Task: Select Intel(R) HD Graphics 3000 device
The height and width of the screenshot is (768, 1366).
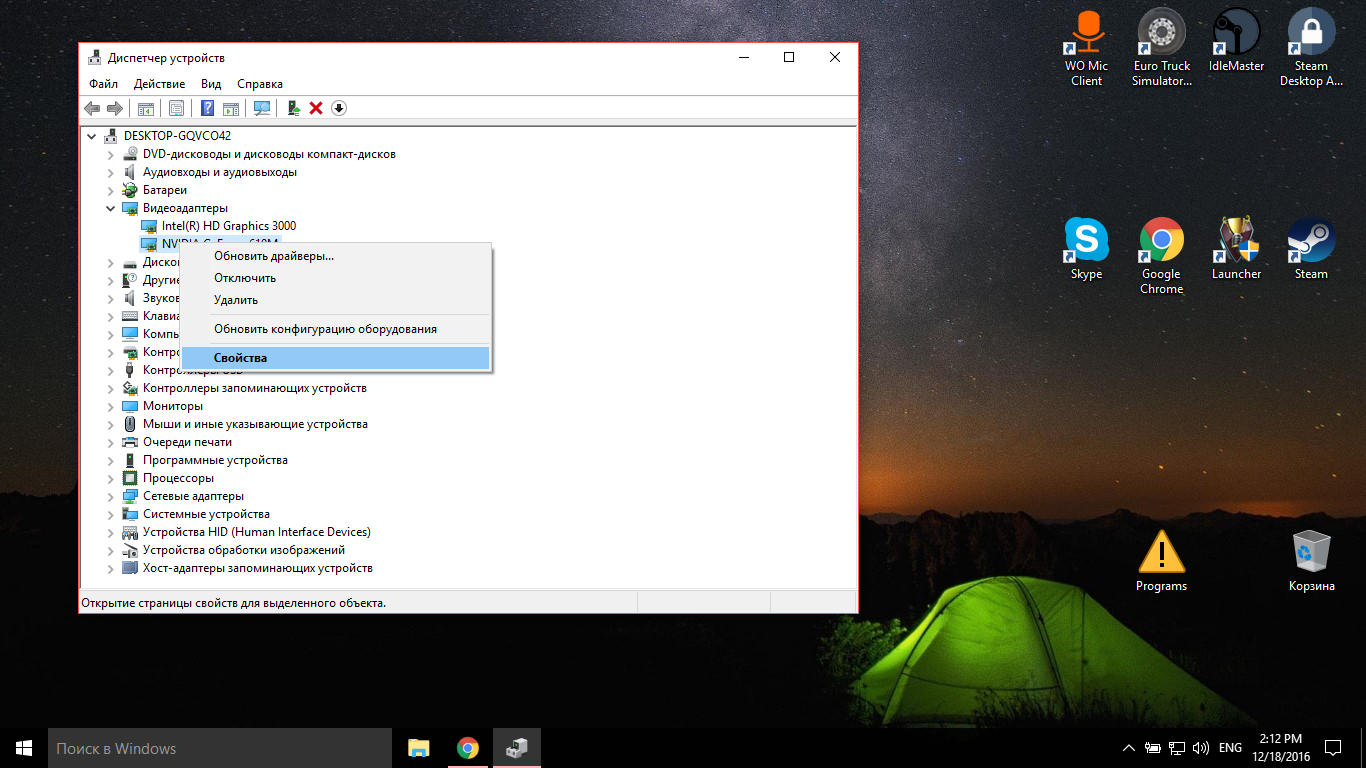Action: click(x=229, y=226)
